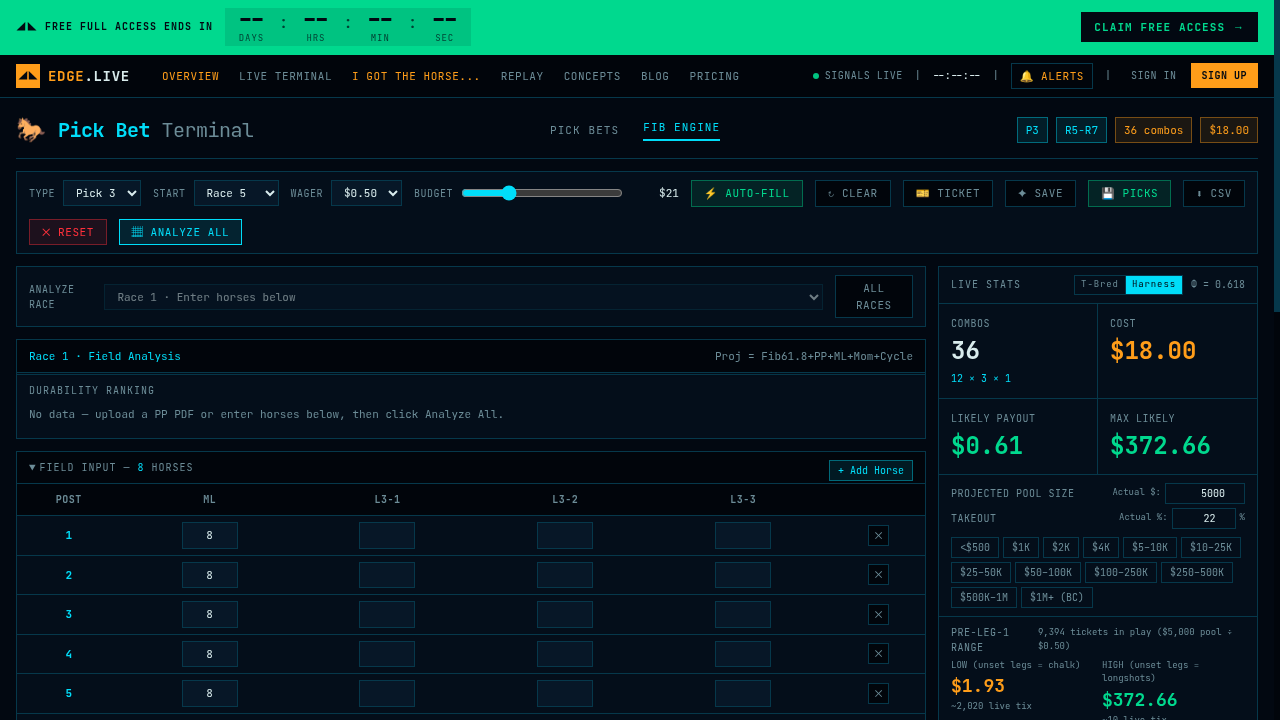The image size is (1280, 720).
Task: Select the $100-250K pool size chip
Action: coord(1121,573)
